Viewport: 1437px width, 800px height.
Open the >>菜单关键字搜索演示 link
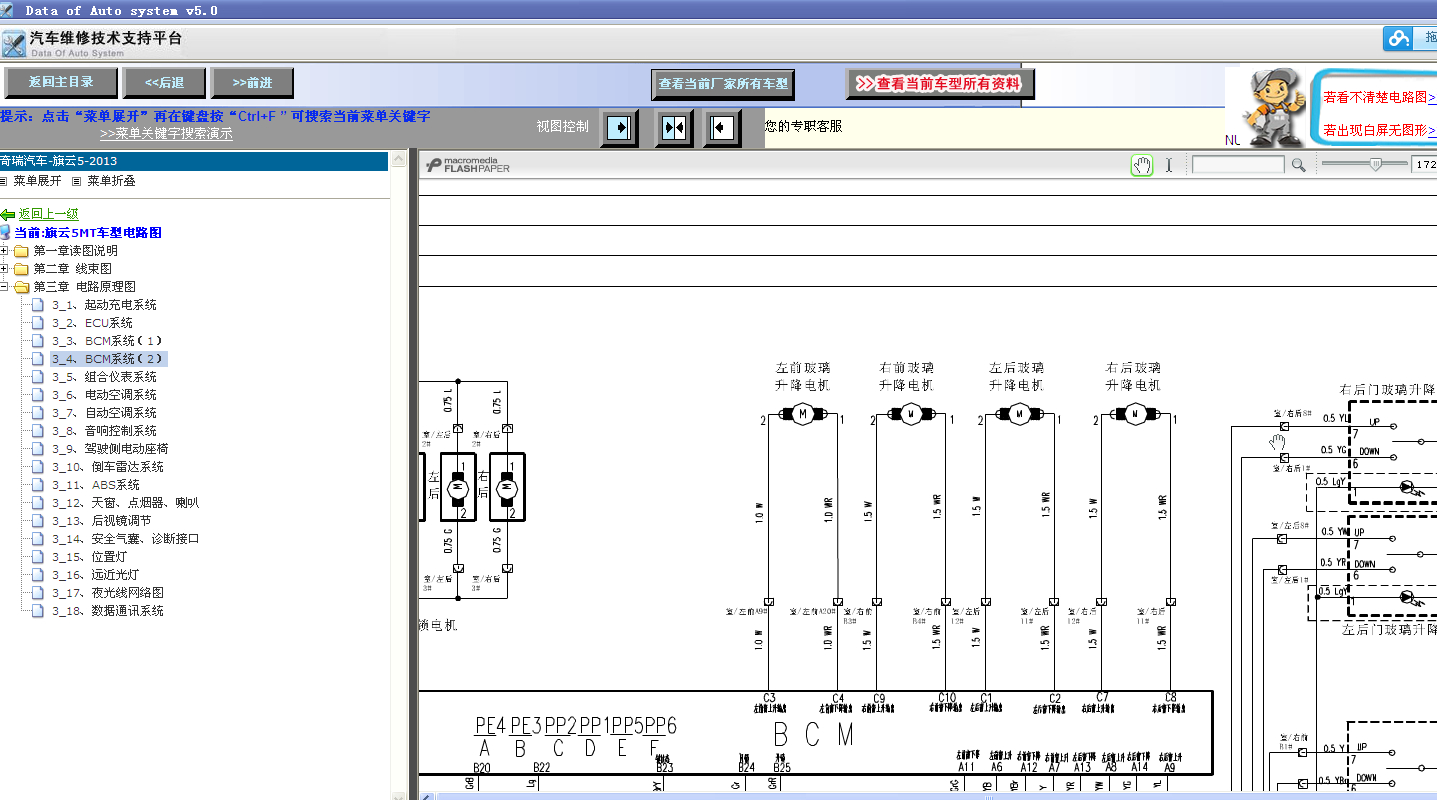pos(166,133)
